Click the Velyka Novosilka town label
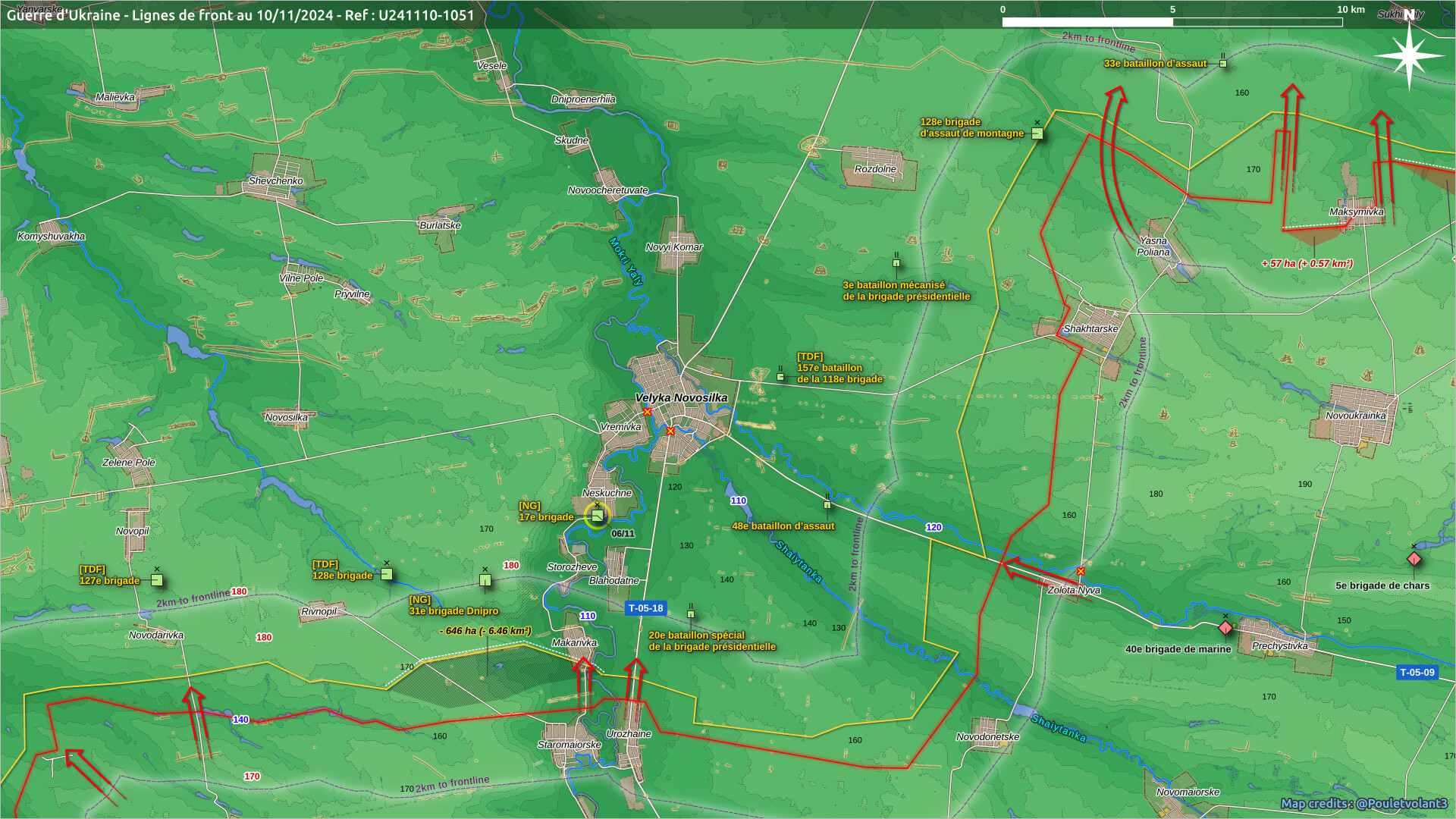 point(681,397)
